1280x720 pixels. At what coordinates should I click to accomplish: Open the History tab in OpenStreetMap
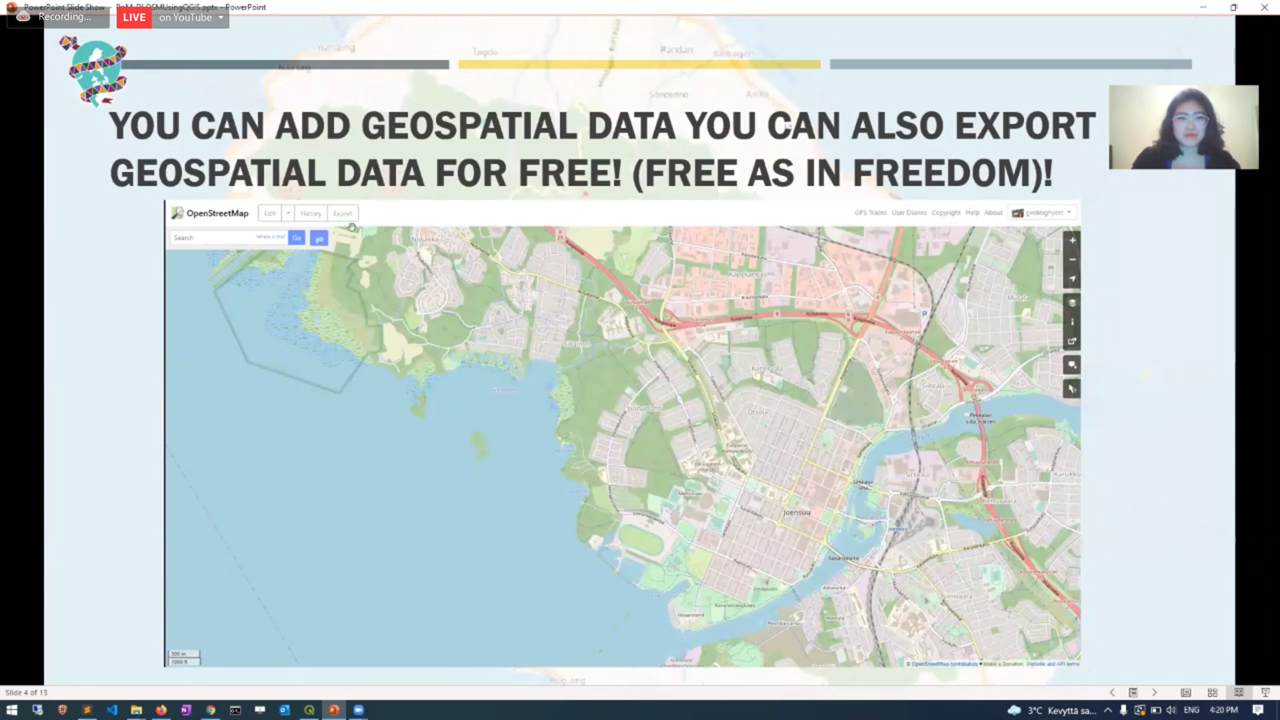311,213
